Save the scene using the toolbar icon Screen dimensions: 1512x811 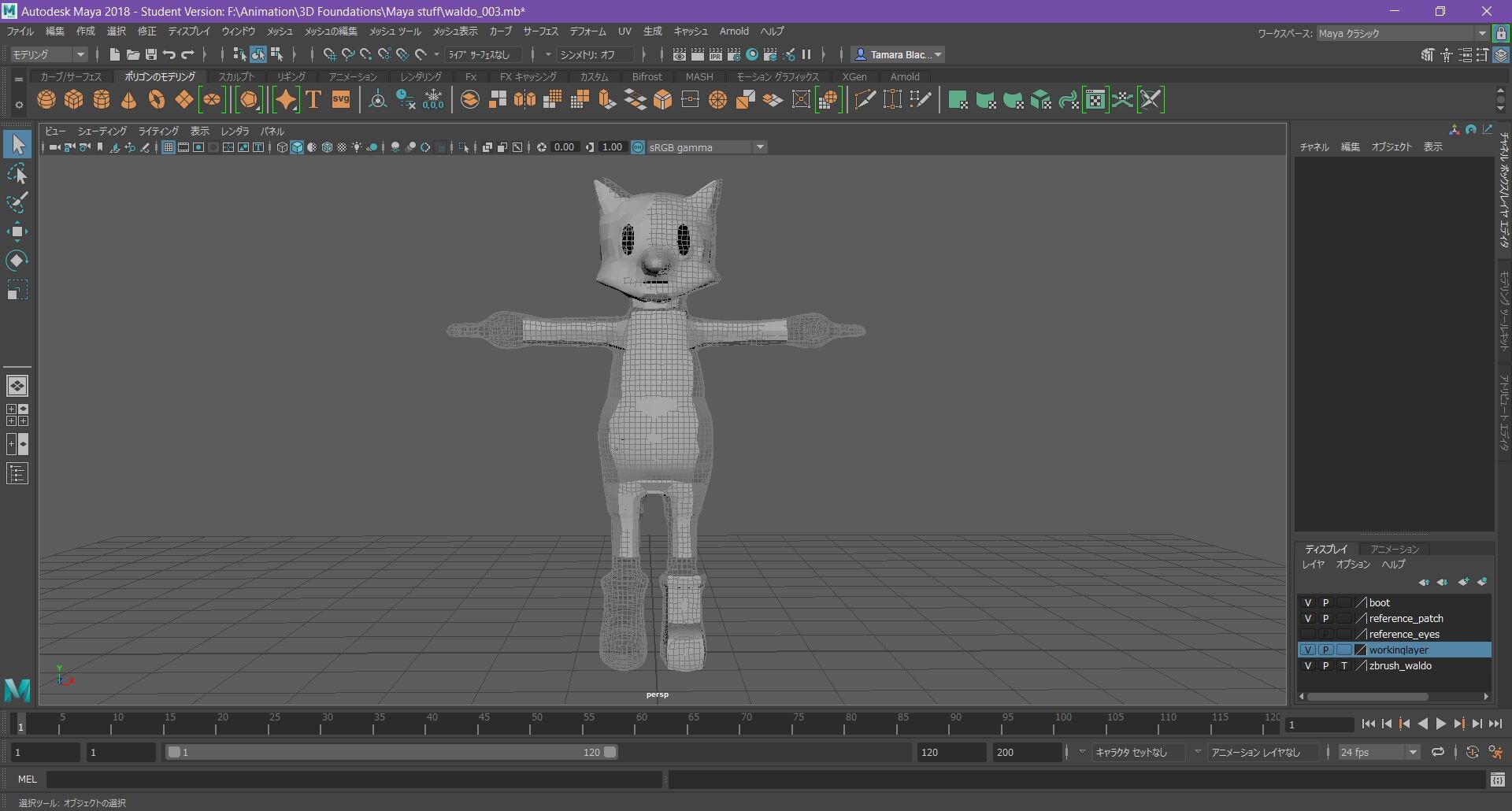151,54
